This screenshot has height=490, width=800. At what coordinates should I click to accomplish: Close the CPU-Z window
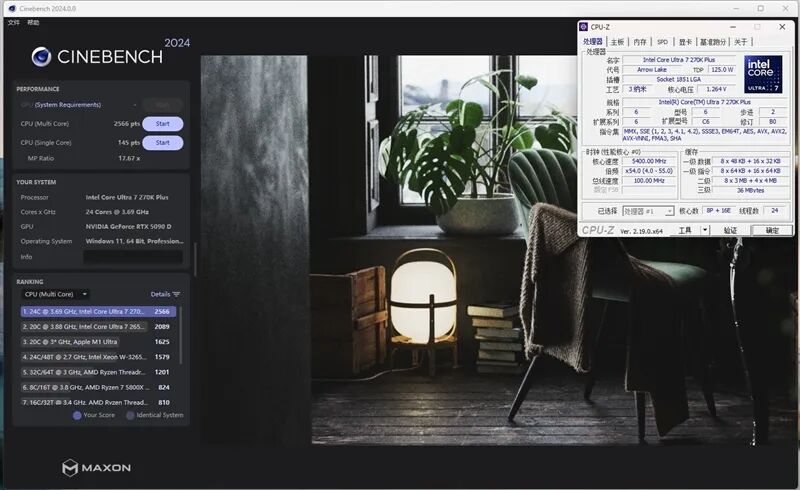click(x=782, y=26)
